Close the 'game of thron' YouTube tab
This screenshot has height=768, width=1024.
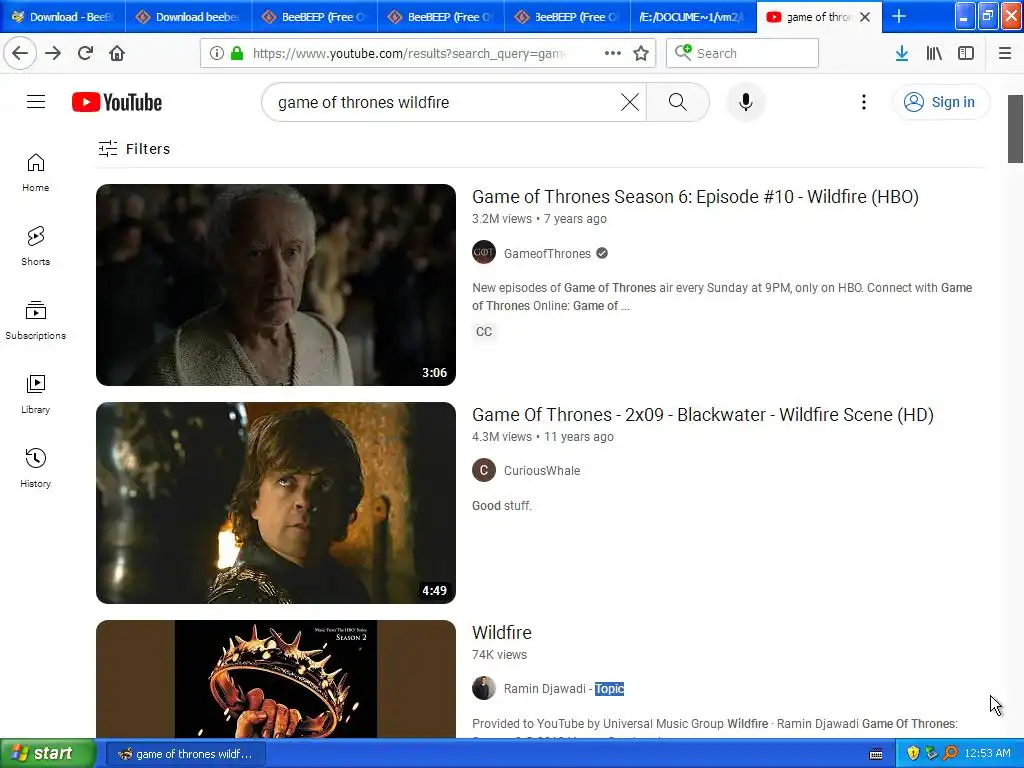[865, 17]
